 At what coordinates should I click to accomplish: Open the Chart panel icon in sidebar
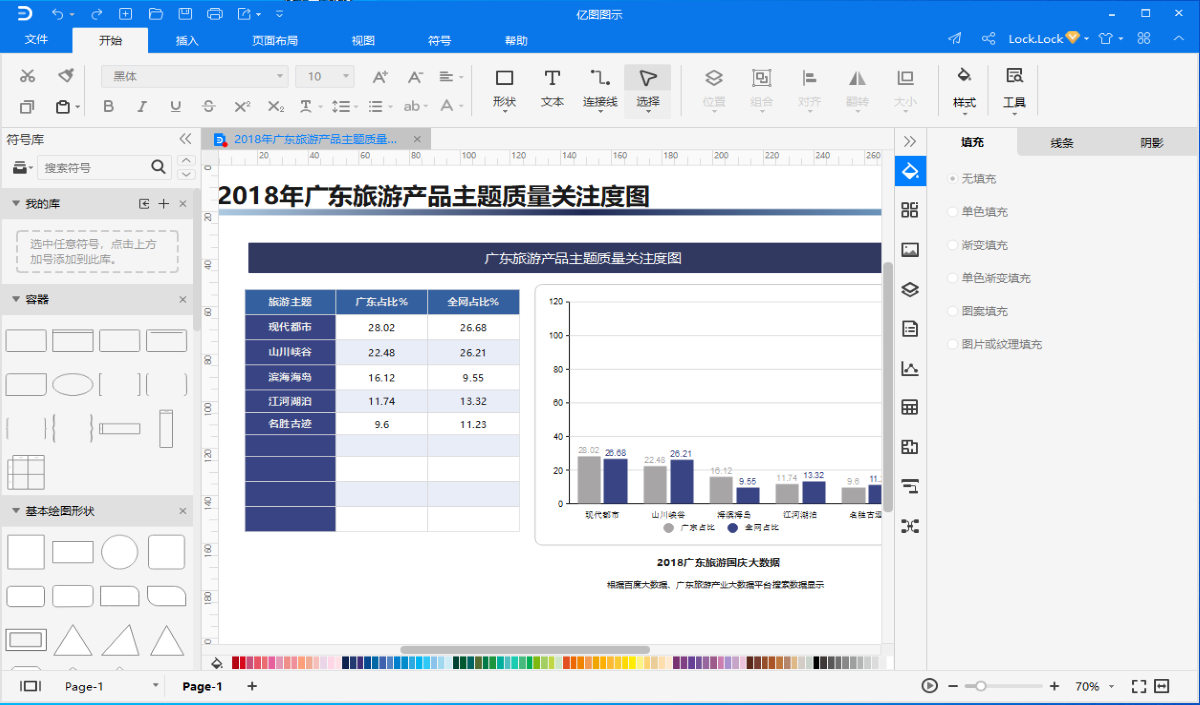(x=910, y=368)
